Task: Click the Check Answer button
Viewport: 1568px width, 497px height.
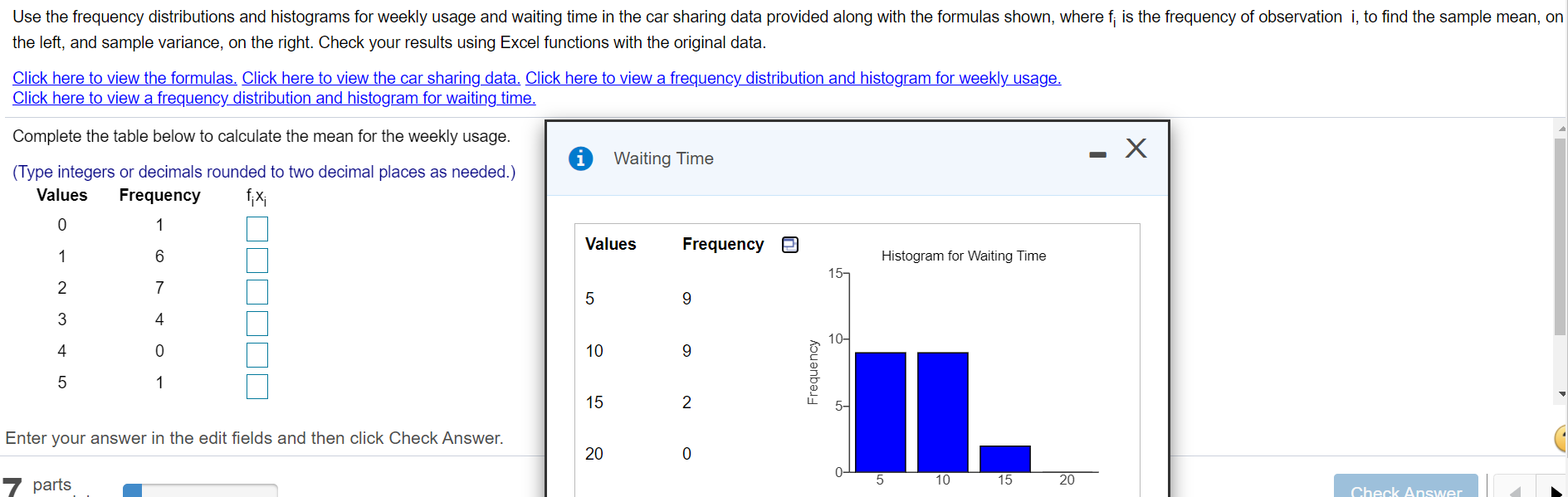Action: pos(1406,490)
